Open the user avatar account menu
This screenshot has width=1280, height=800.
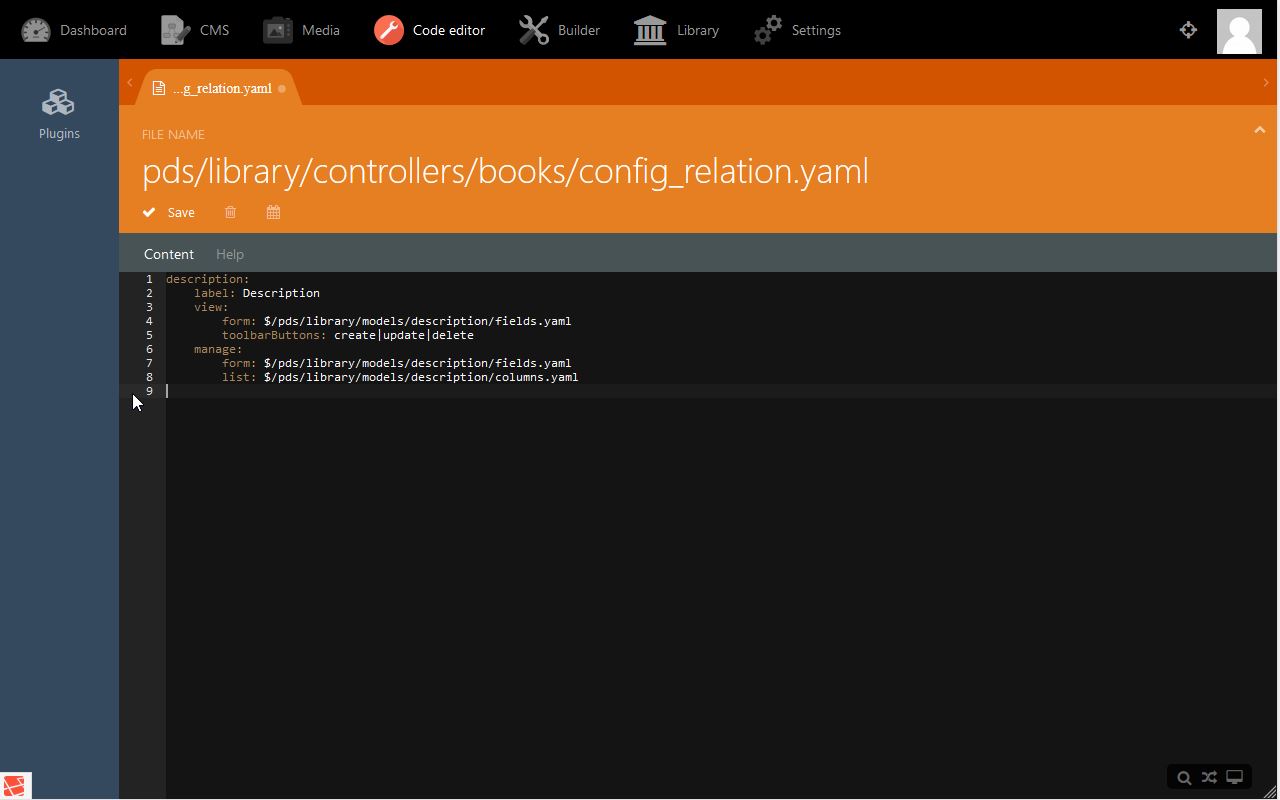[1239, 30]
